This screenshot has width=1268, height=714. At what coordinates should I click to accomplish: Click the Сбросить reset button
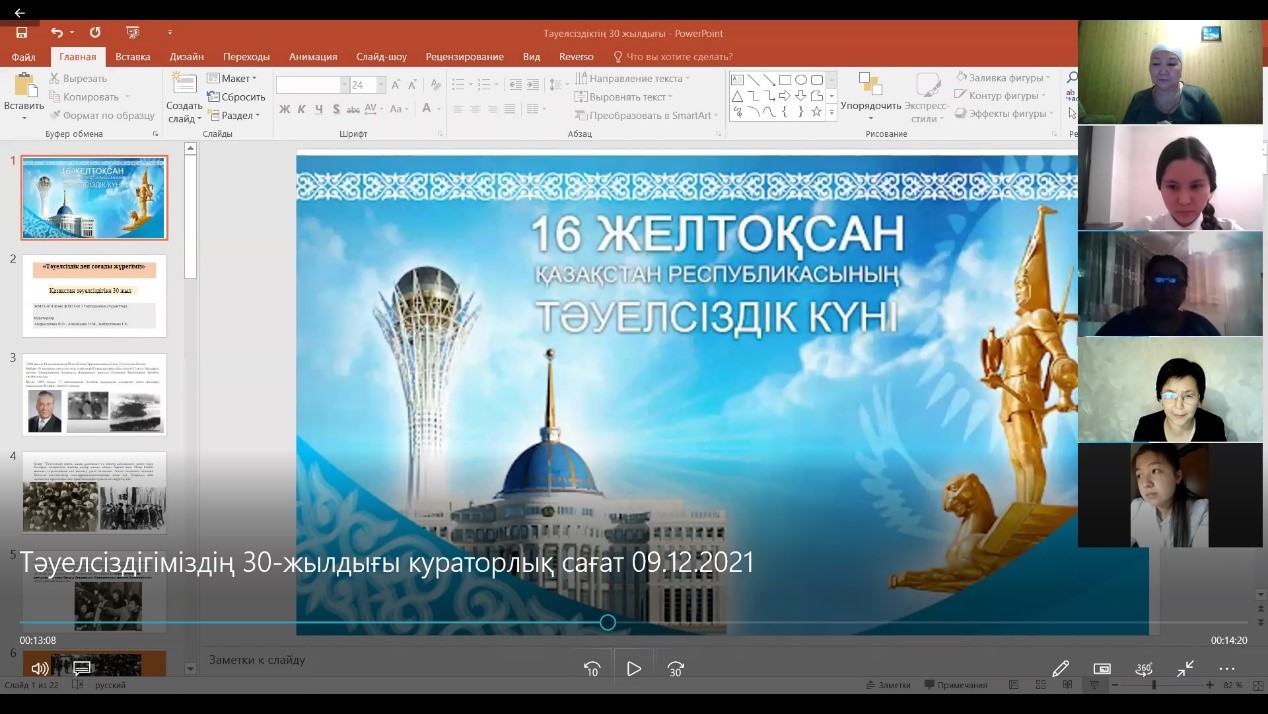tap(237, 97)
